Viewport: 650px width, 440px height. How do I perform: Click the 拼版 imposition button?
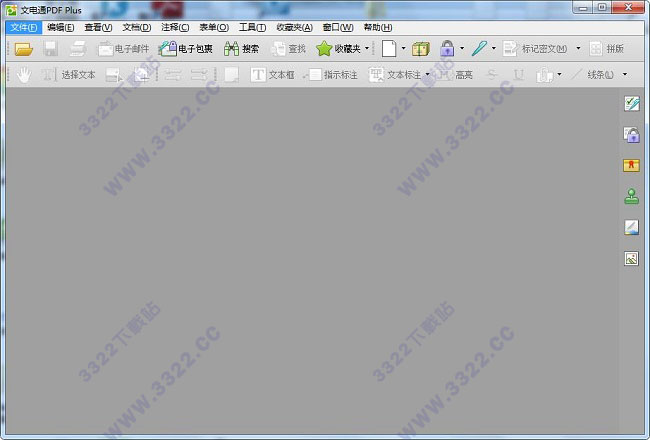tap(607, 49)
